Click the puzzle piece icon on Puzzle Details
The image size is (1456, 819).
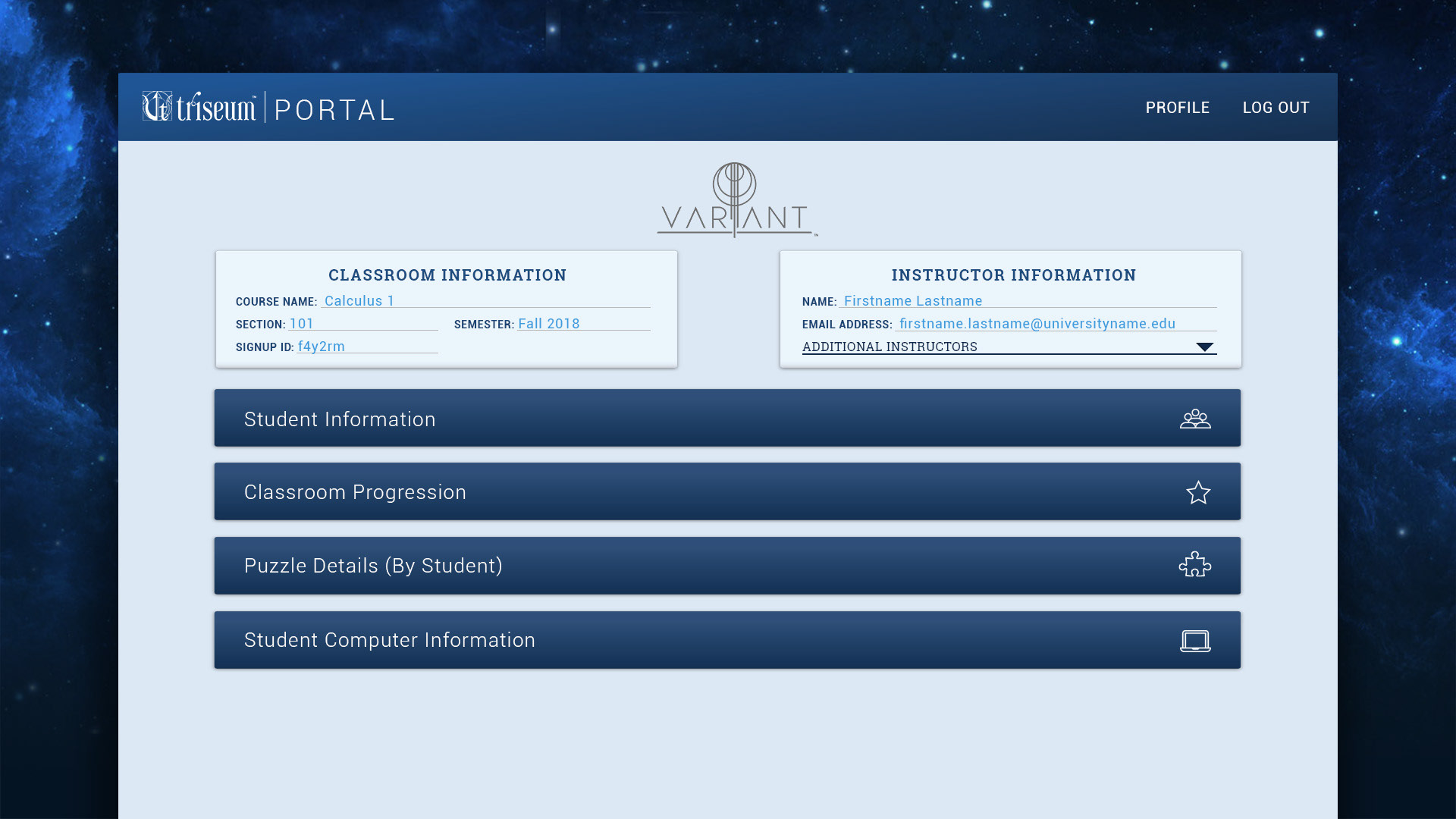(1195, 565)
